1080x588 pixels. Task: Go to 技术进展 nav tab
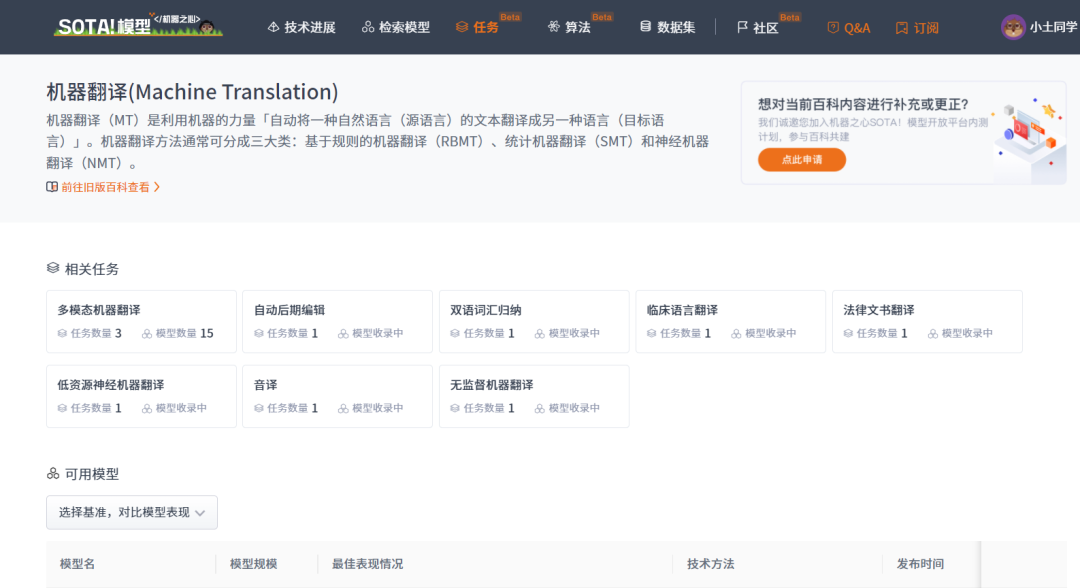[x=301, y=27]
